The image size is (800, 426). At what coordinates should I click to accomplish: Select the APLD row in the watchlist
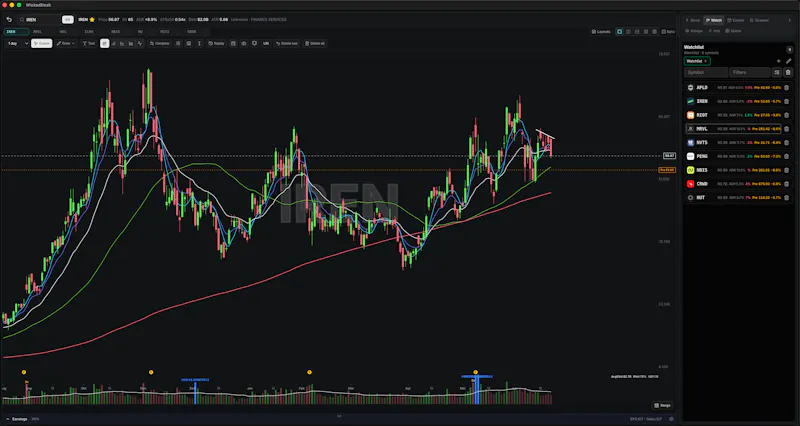click(x=738, y=88)
